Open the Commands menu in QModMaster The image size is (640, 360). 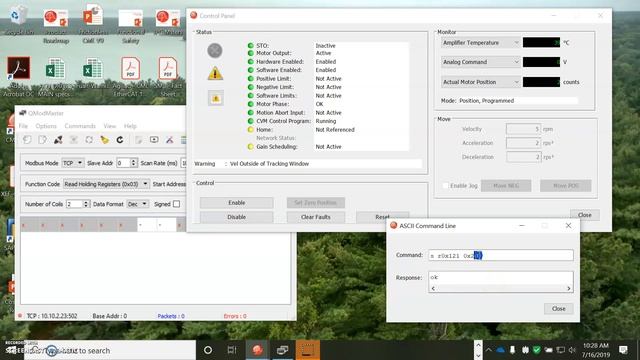coord(80,126)
